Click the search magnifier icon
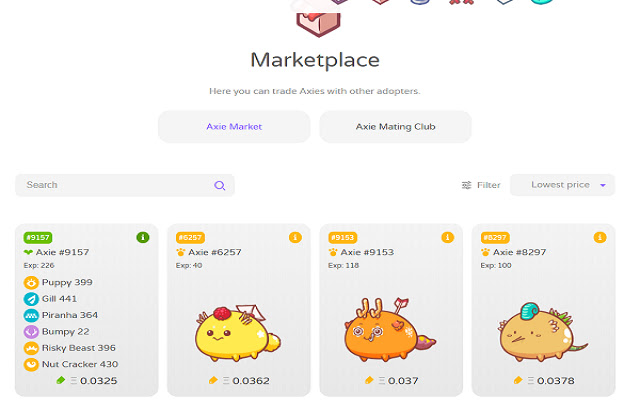 point(220,186)
